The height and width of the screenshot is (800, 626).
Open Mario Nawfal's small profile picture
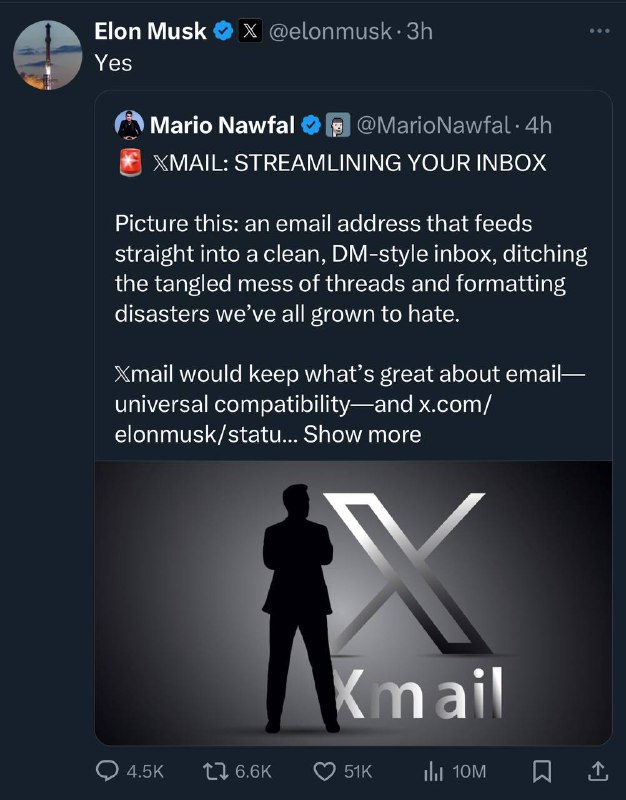tap(130, 126)
